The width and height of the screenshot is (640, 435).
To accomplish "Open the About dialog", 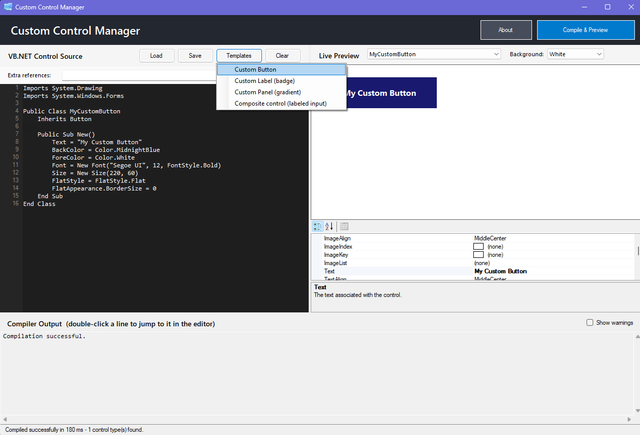I will pos(506,30).
